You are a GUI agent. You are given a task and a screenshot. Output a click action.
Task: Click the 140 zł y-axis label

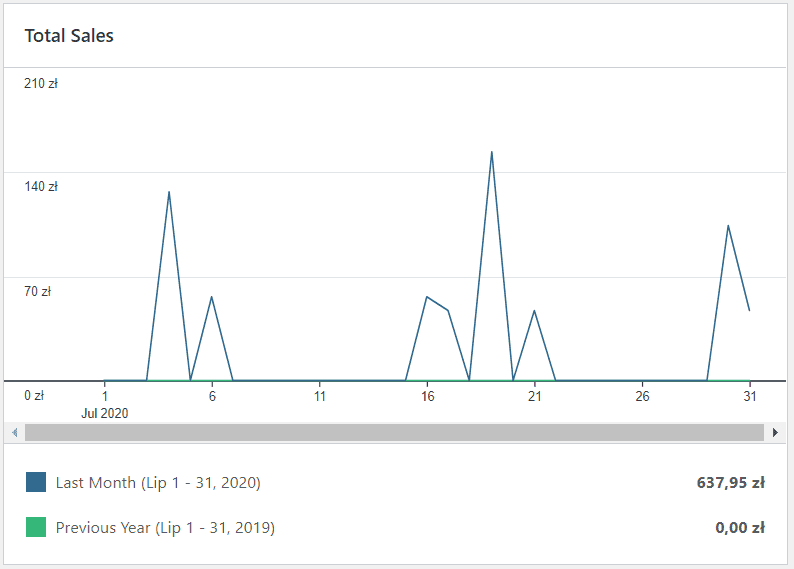coord(41,187)
